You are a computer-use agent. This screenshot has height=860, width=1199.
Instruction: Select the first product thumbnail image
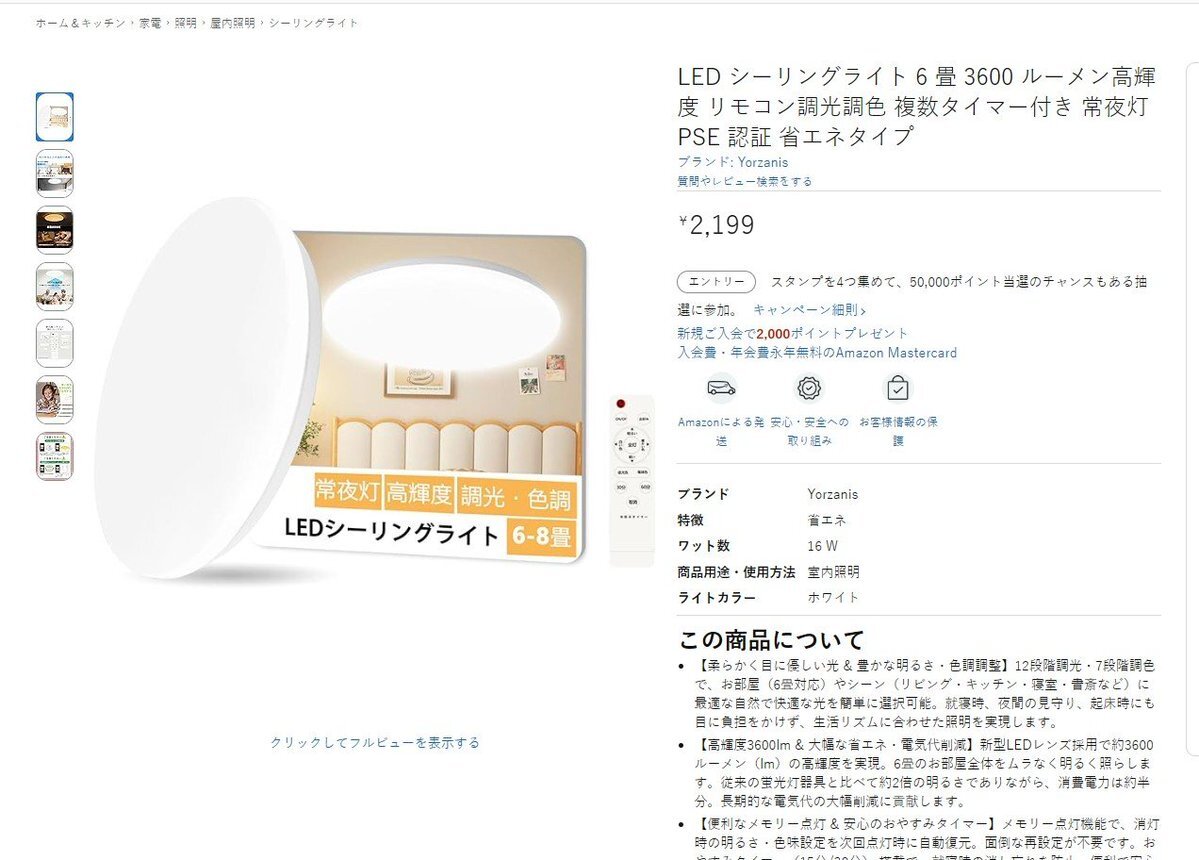[54, 117]
